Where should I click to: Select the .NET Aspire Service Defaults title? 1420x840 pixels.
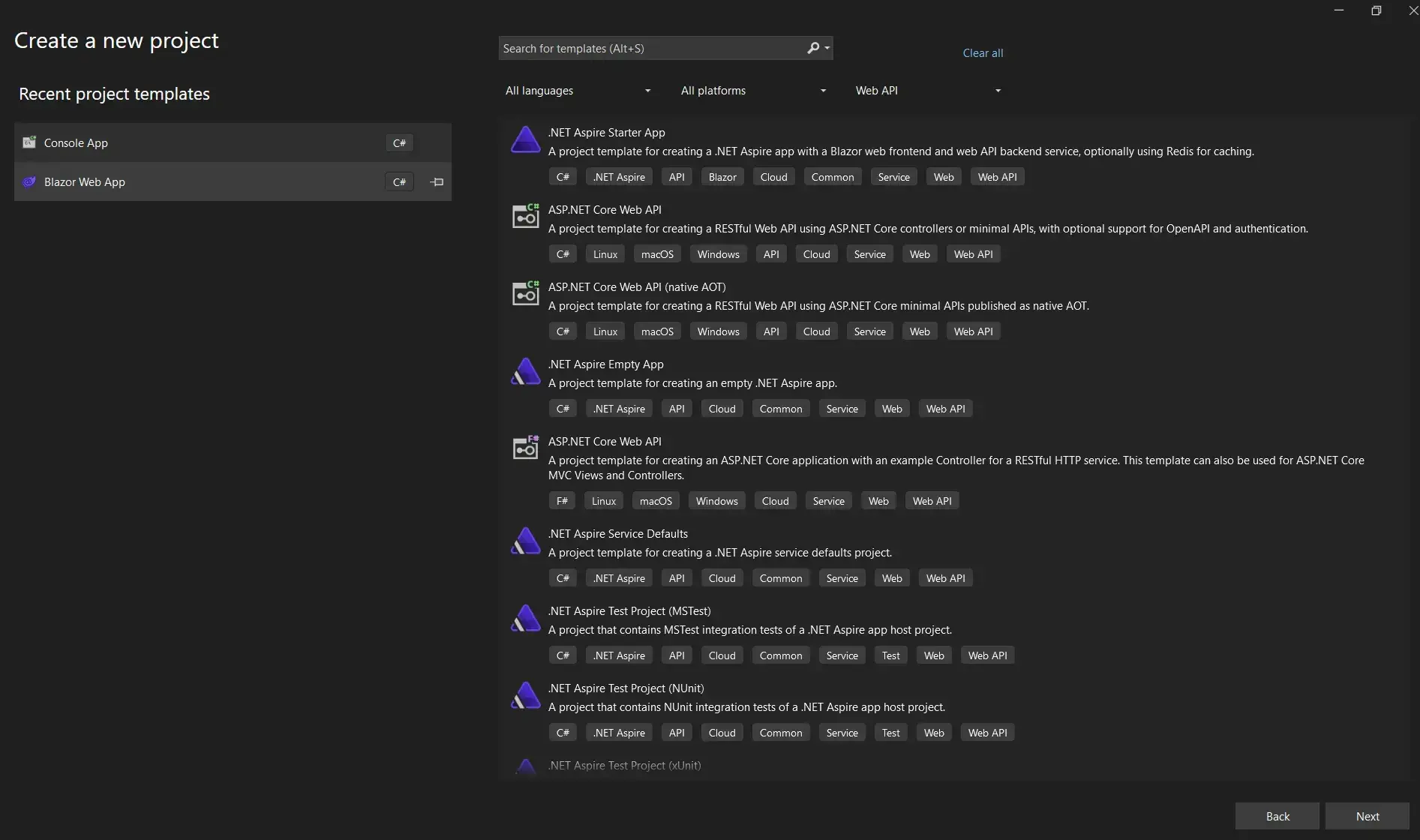pos(617,534)
